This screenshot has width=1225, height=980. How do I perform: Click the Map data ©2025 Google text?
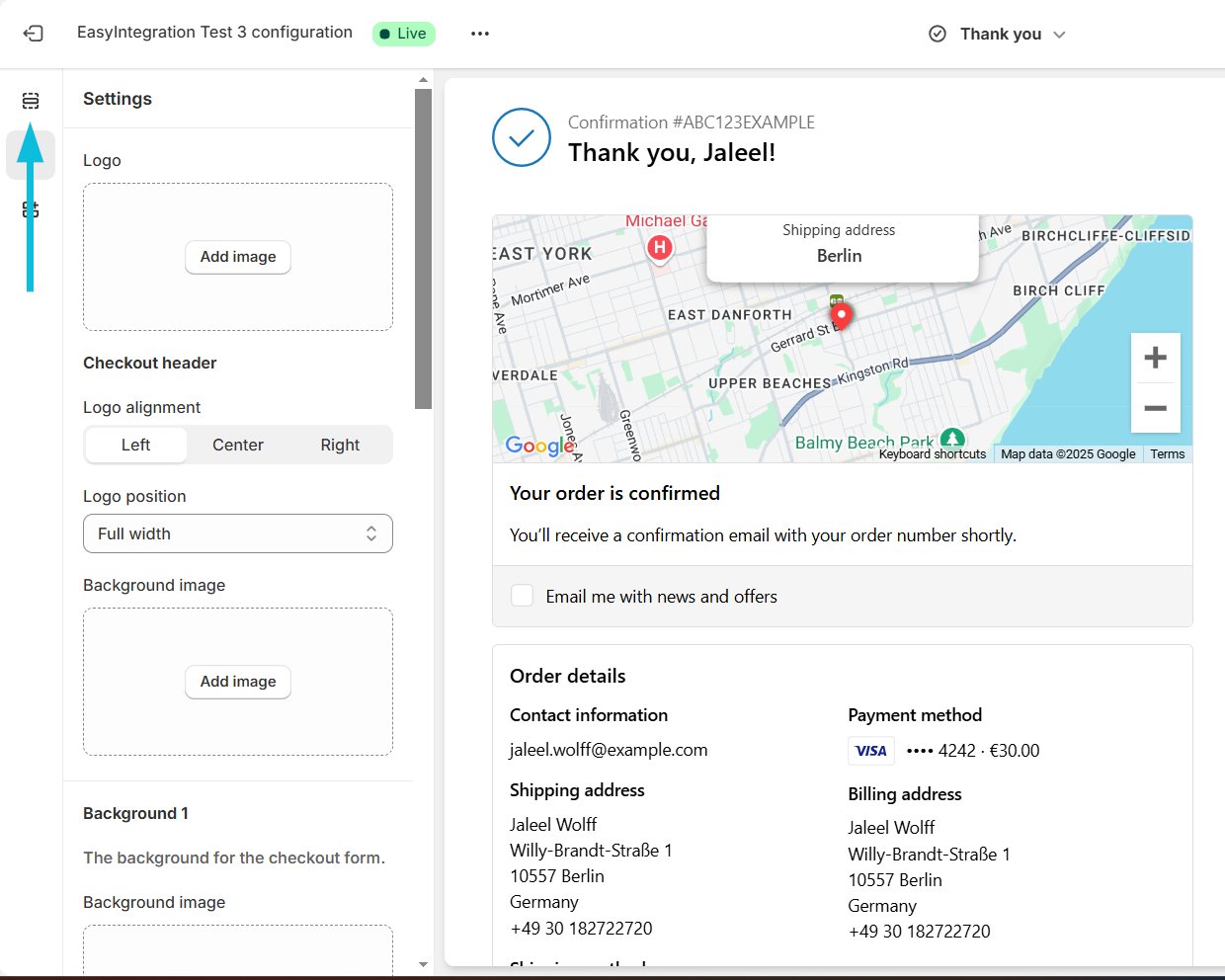pyautogui.click(x=1068, y=454)
